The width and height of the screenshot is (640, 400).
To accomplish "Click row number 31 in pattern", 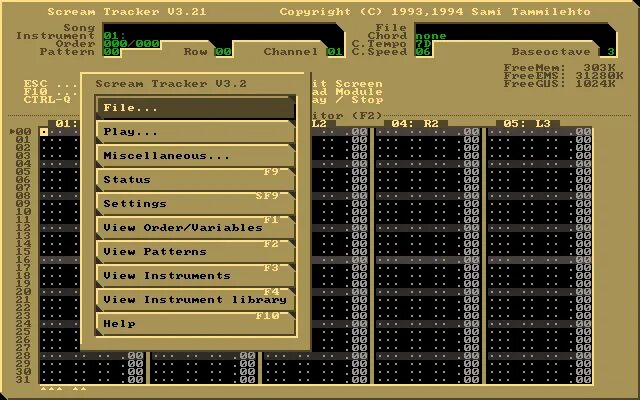I will [x=23, y=380].
